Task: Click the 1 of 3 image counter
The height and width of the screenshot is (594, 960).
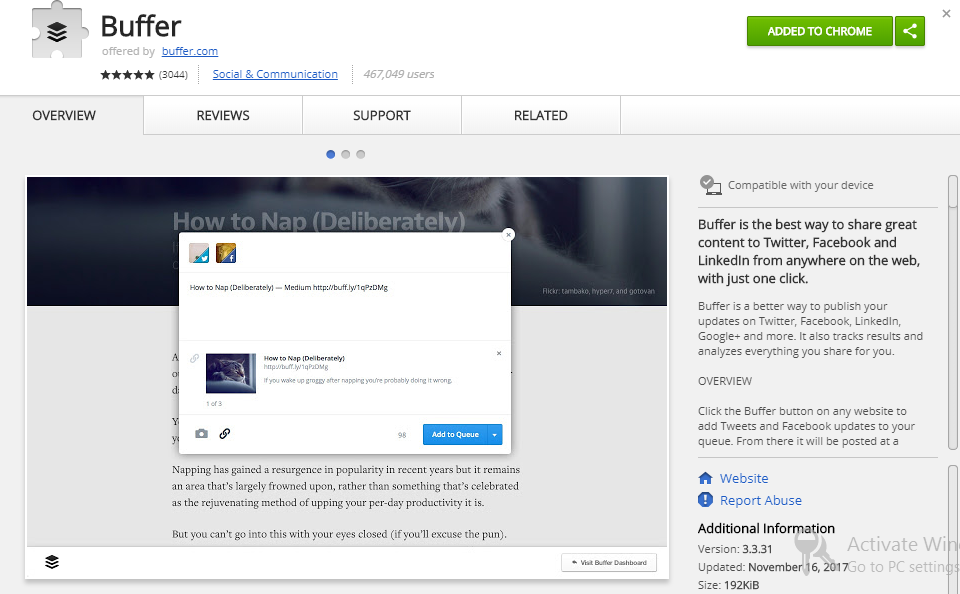Action: coord(214,404)
